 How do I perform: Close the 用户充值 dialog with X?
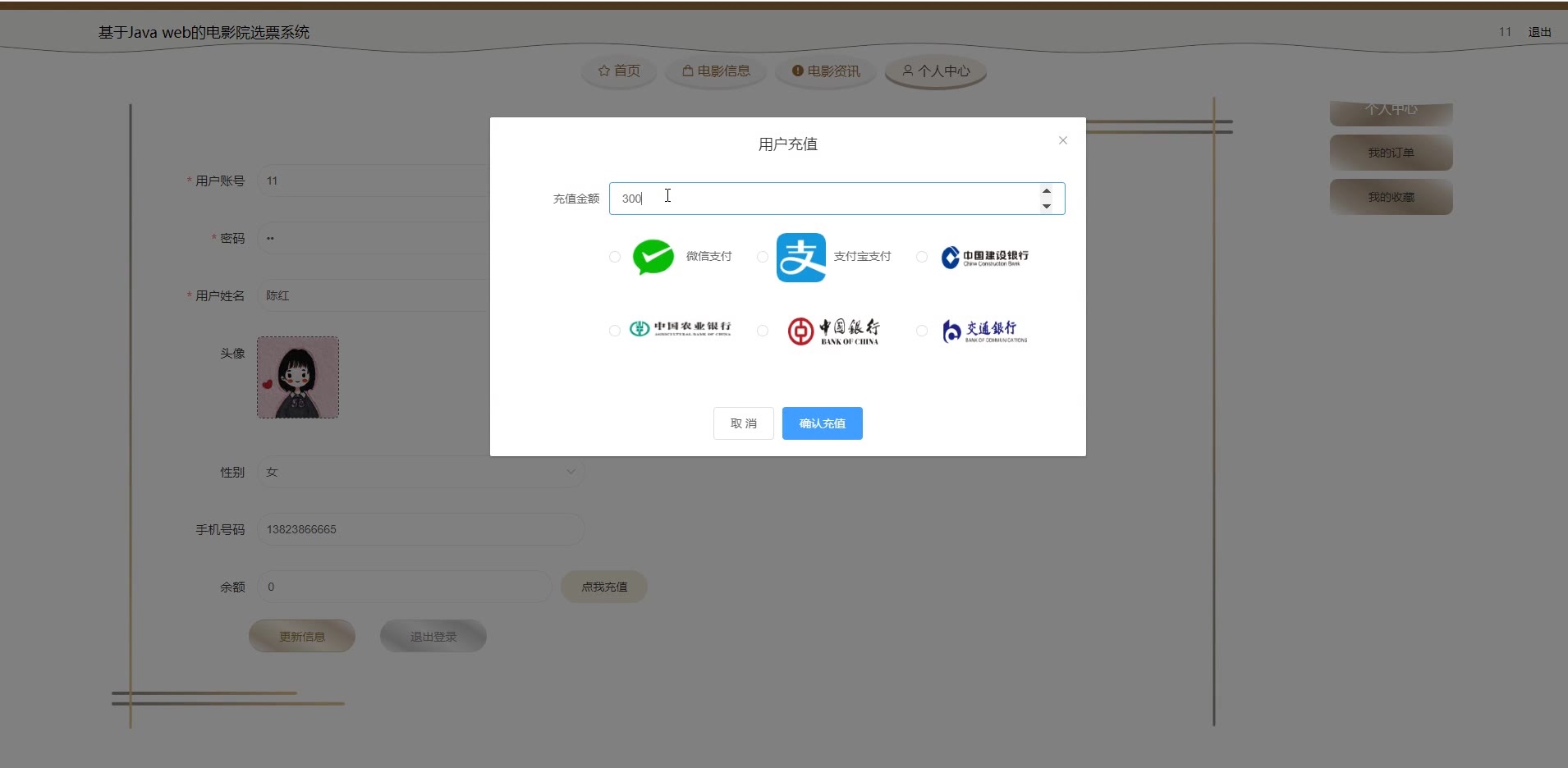[x=1062, y=140]
